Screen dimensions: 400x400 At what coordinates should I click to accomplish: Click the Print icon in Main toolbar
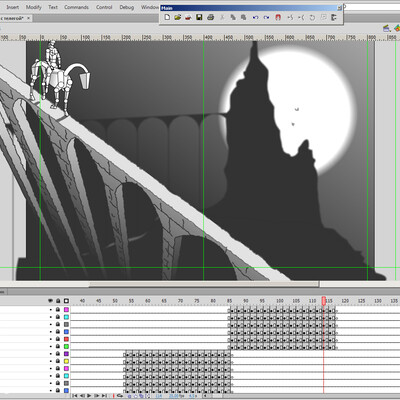[210, 17]
